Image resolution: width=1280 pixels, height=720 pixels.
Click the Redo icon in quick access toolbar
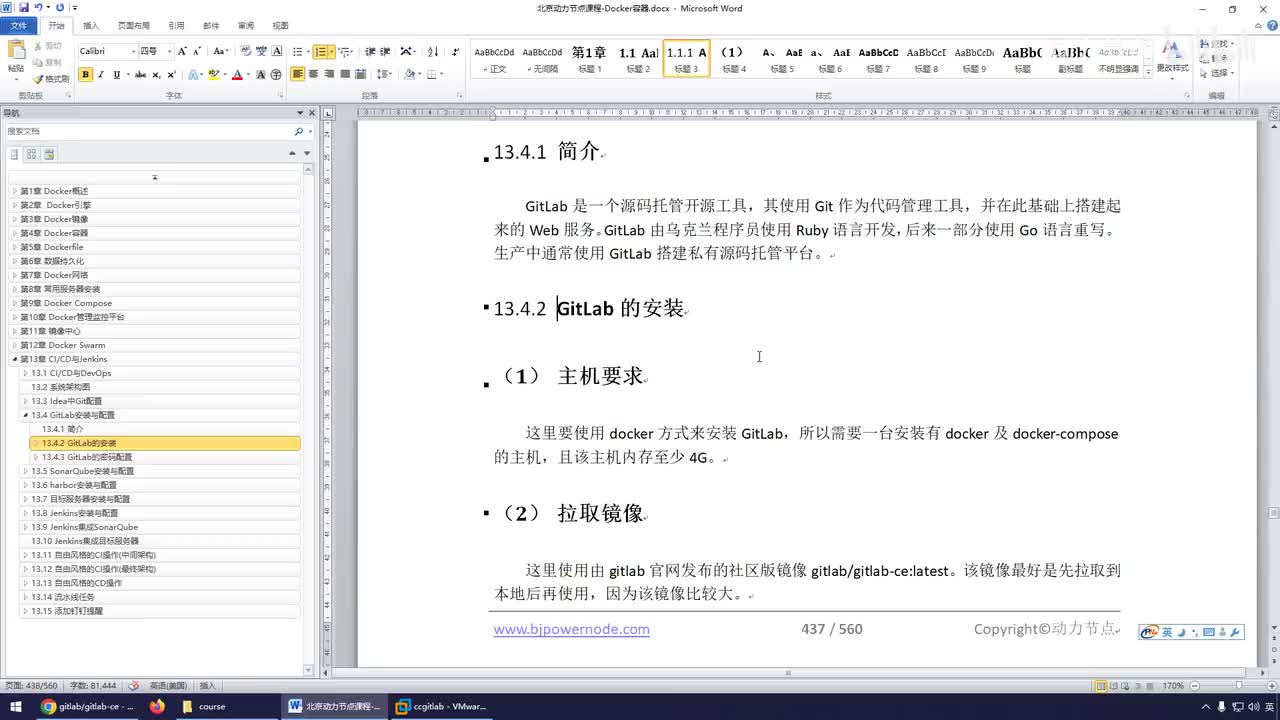[60, 8]
